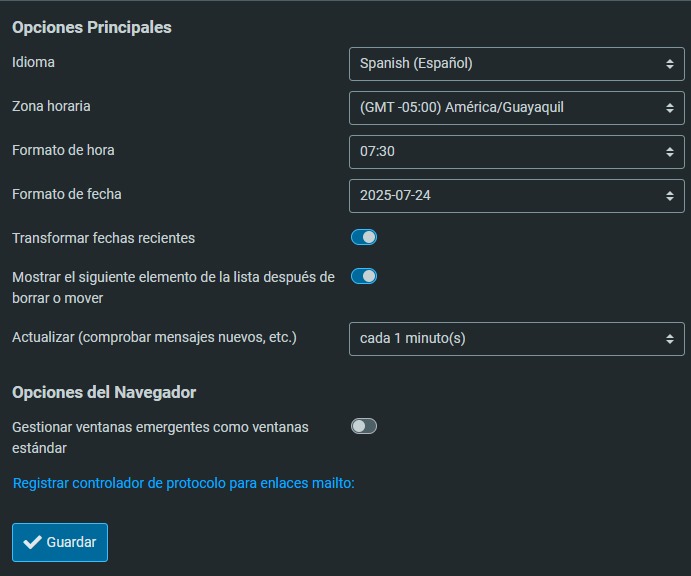Click the Actualizar (comprobar mensajes nuevos) label
691x576 pixels.
[x=154, y=337]
